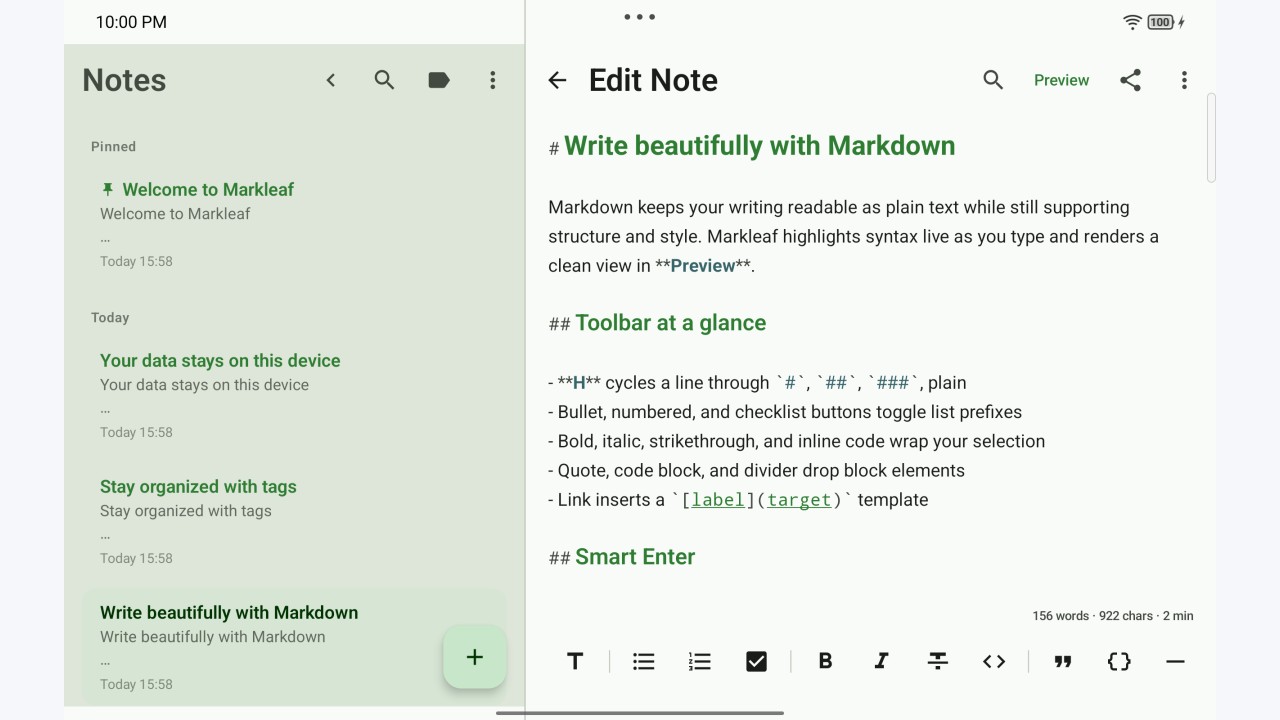Toggle bullet list formatting

(x=644, y=661)
